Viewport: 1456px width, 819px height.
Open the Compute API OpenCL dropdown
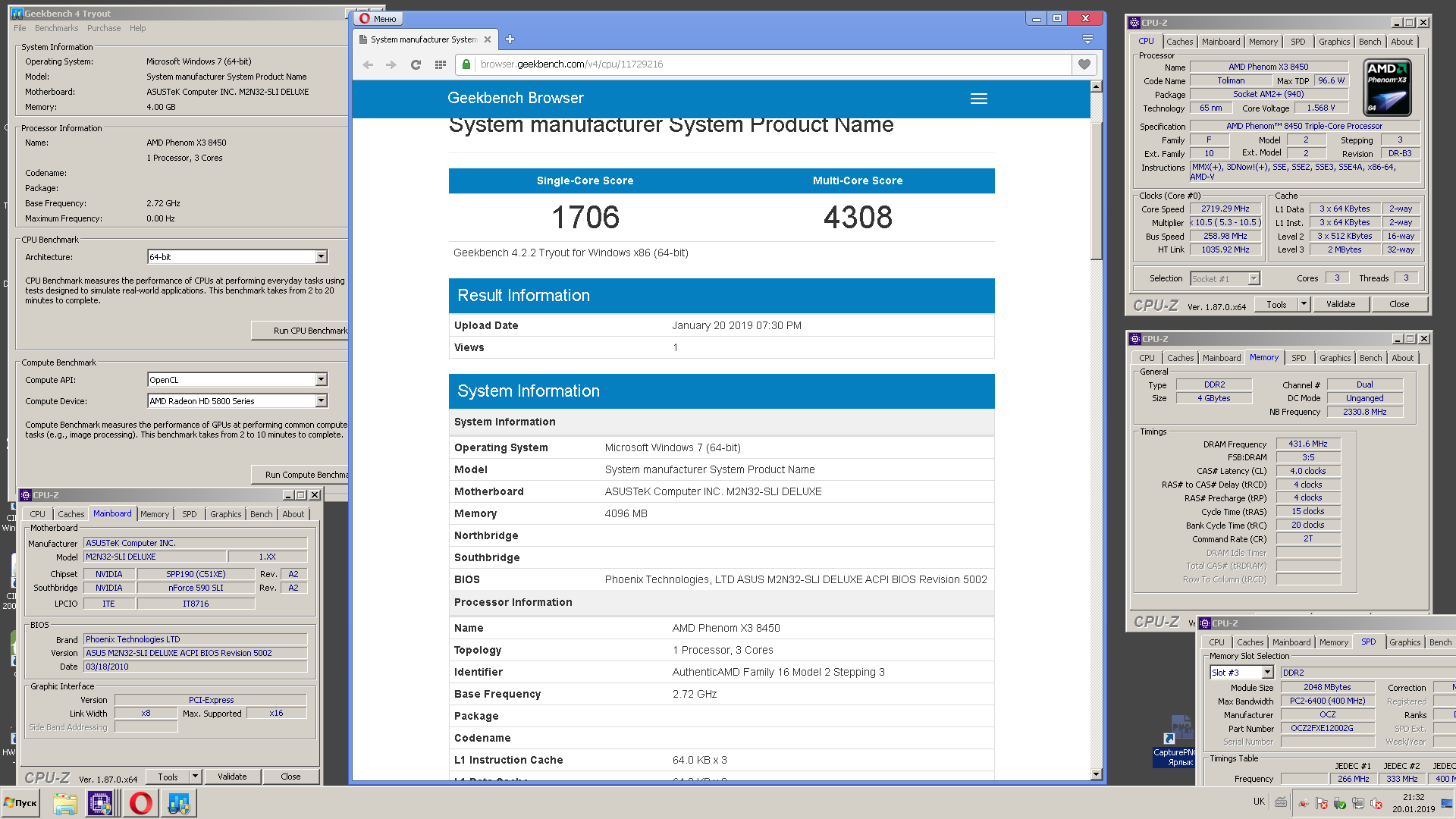[x=321, y=380]
